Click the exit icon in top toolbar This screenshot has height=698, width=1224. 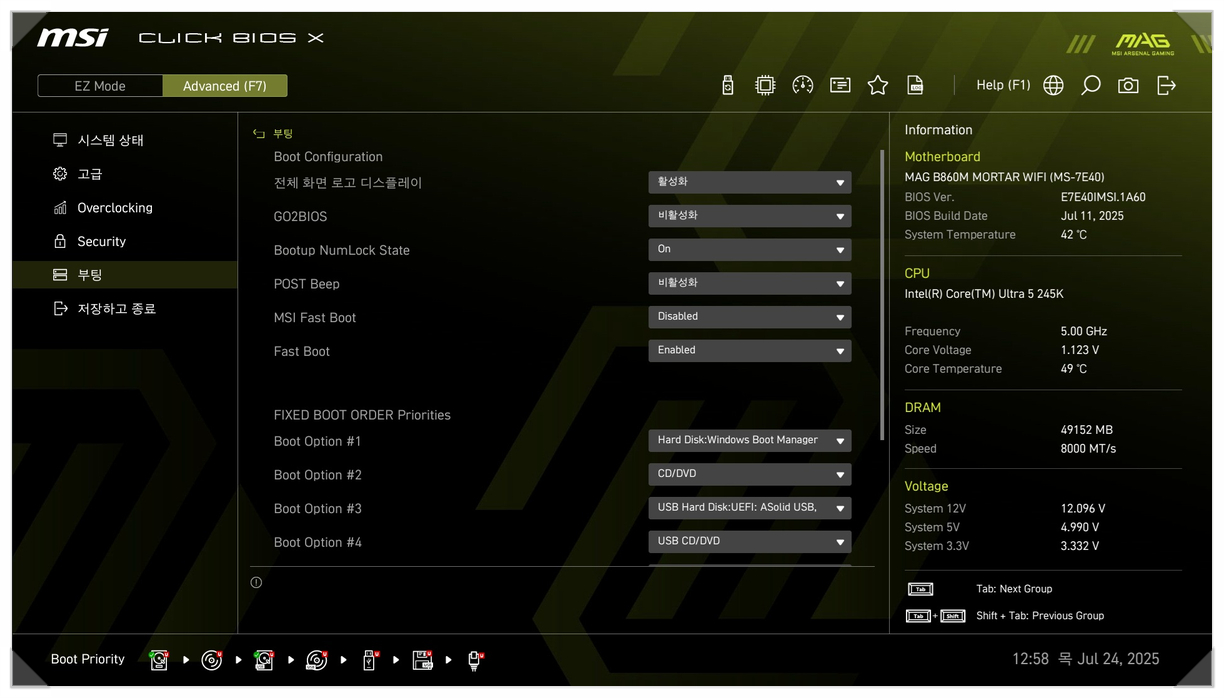[x=1166, y=86]
